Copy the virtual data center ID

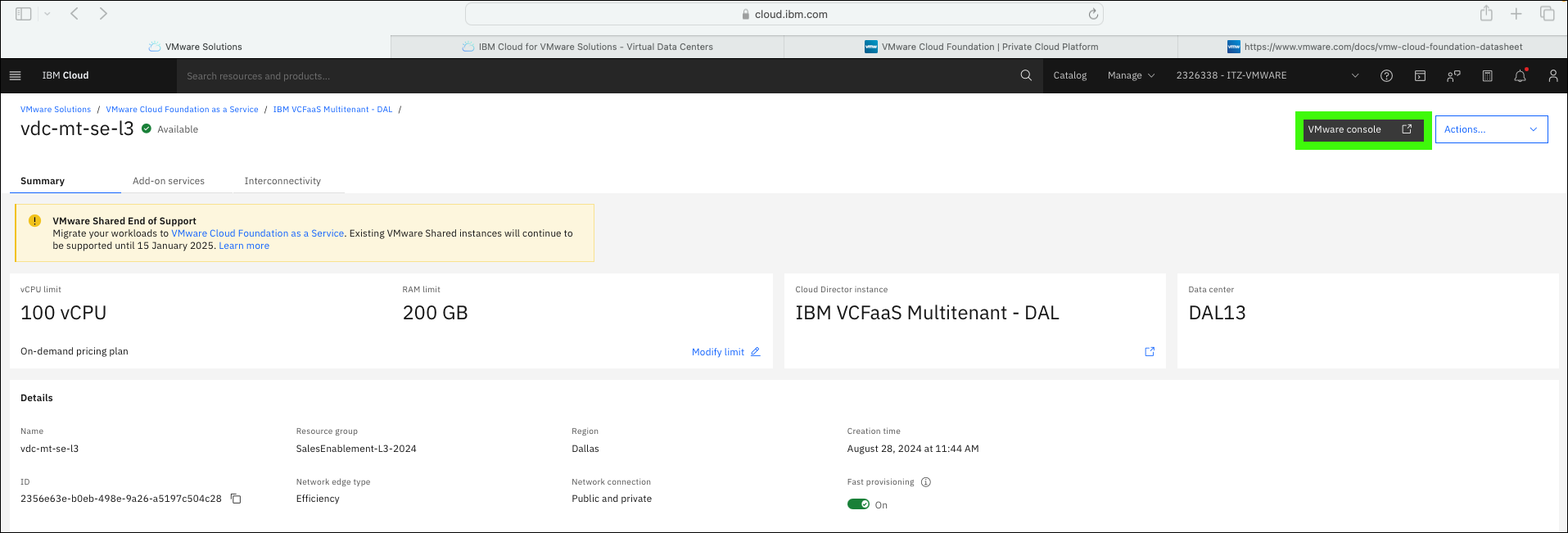point(236,499)
